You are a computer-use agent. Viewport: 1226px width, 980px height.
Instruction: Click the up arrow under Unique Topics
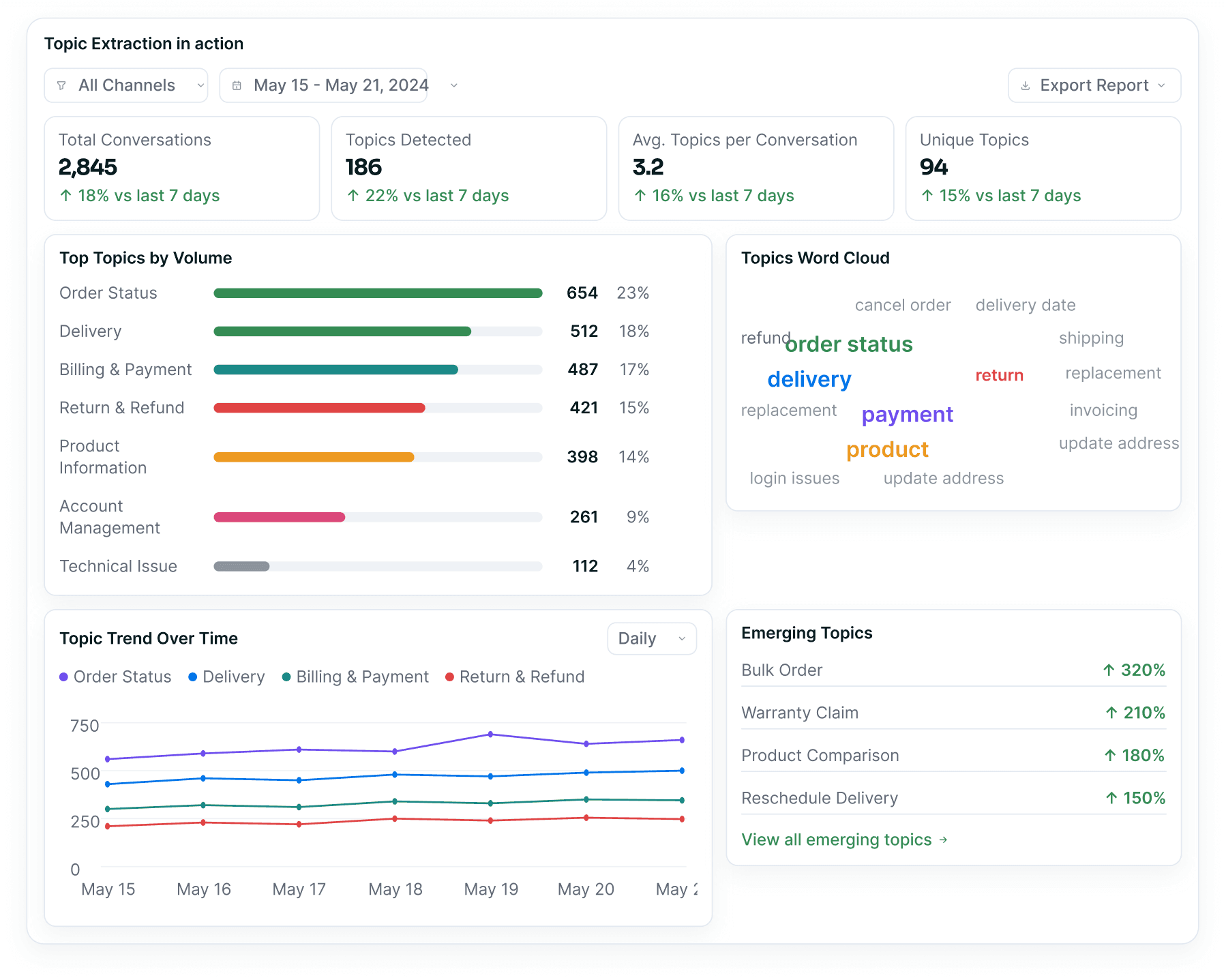[927, 196]
